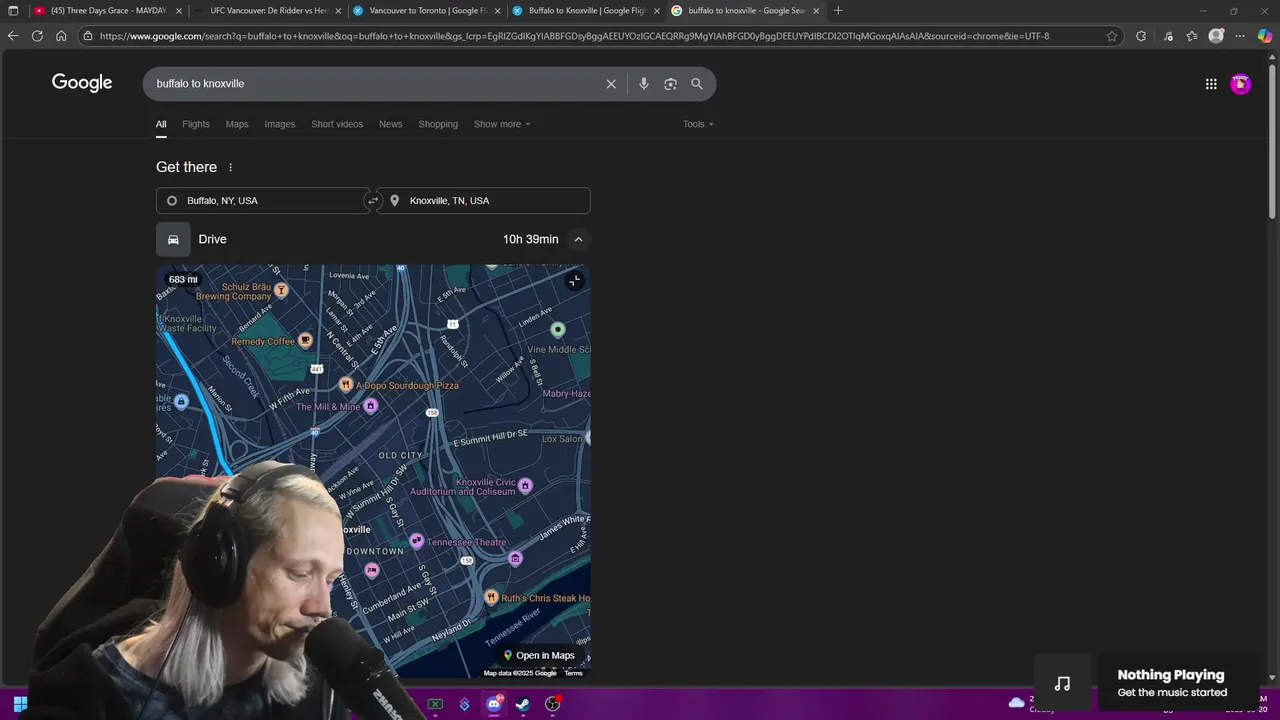Switch to the Flights tab

(x=196, y=124)
